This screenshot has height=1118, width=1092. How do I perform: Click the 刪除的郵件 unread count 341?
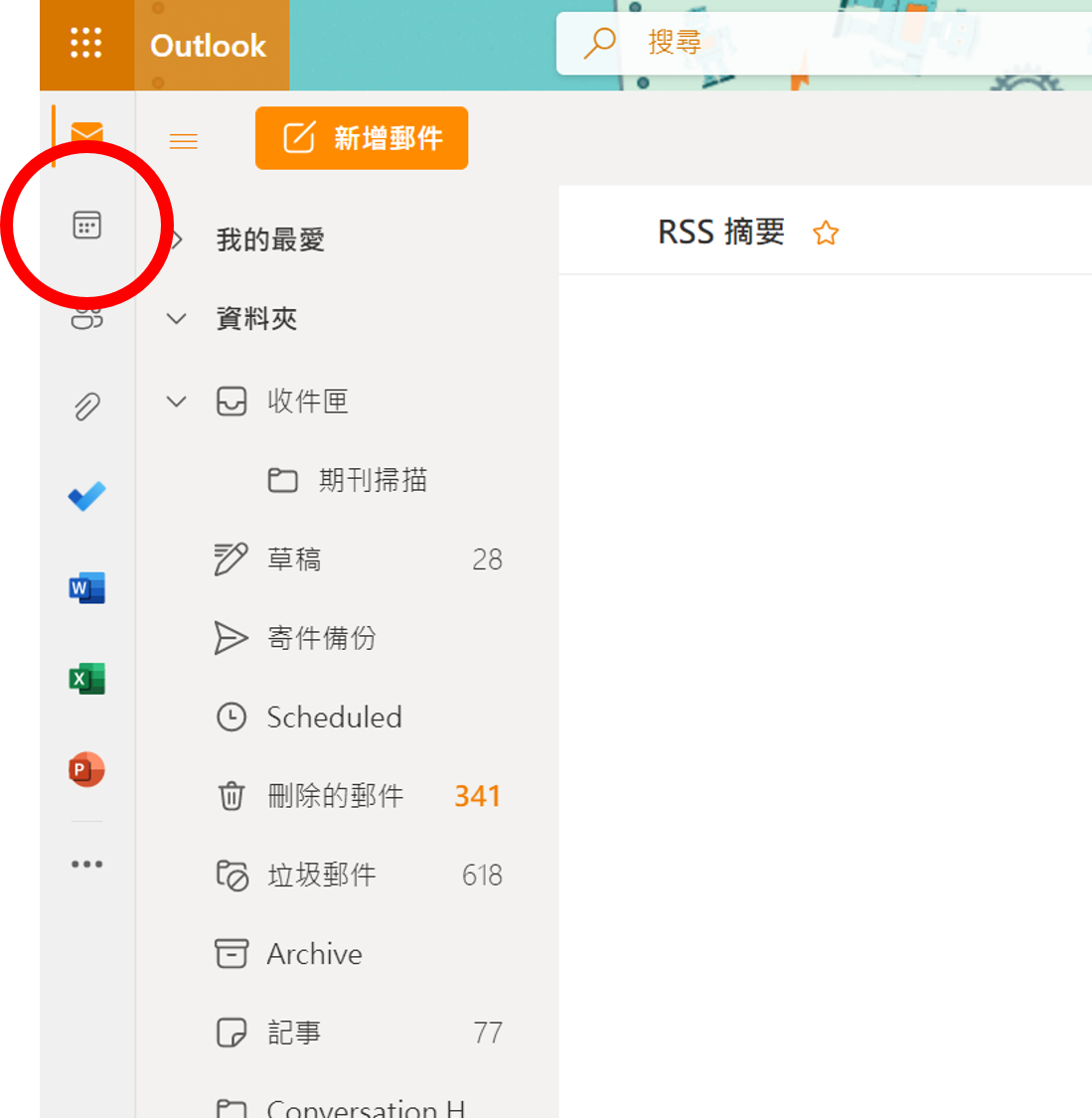point(478,796)
